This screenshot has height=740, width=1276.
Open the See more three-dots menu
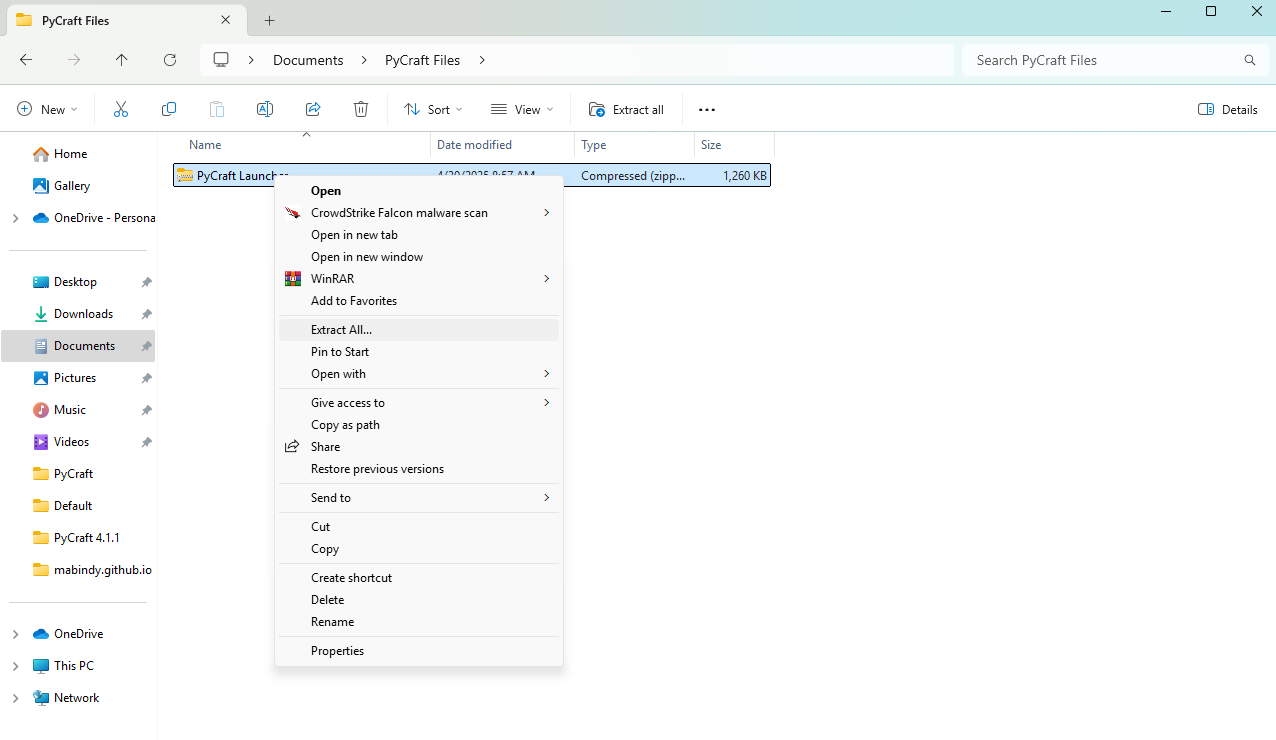707,109
